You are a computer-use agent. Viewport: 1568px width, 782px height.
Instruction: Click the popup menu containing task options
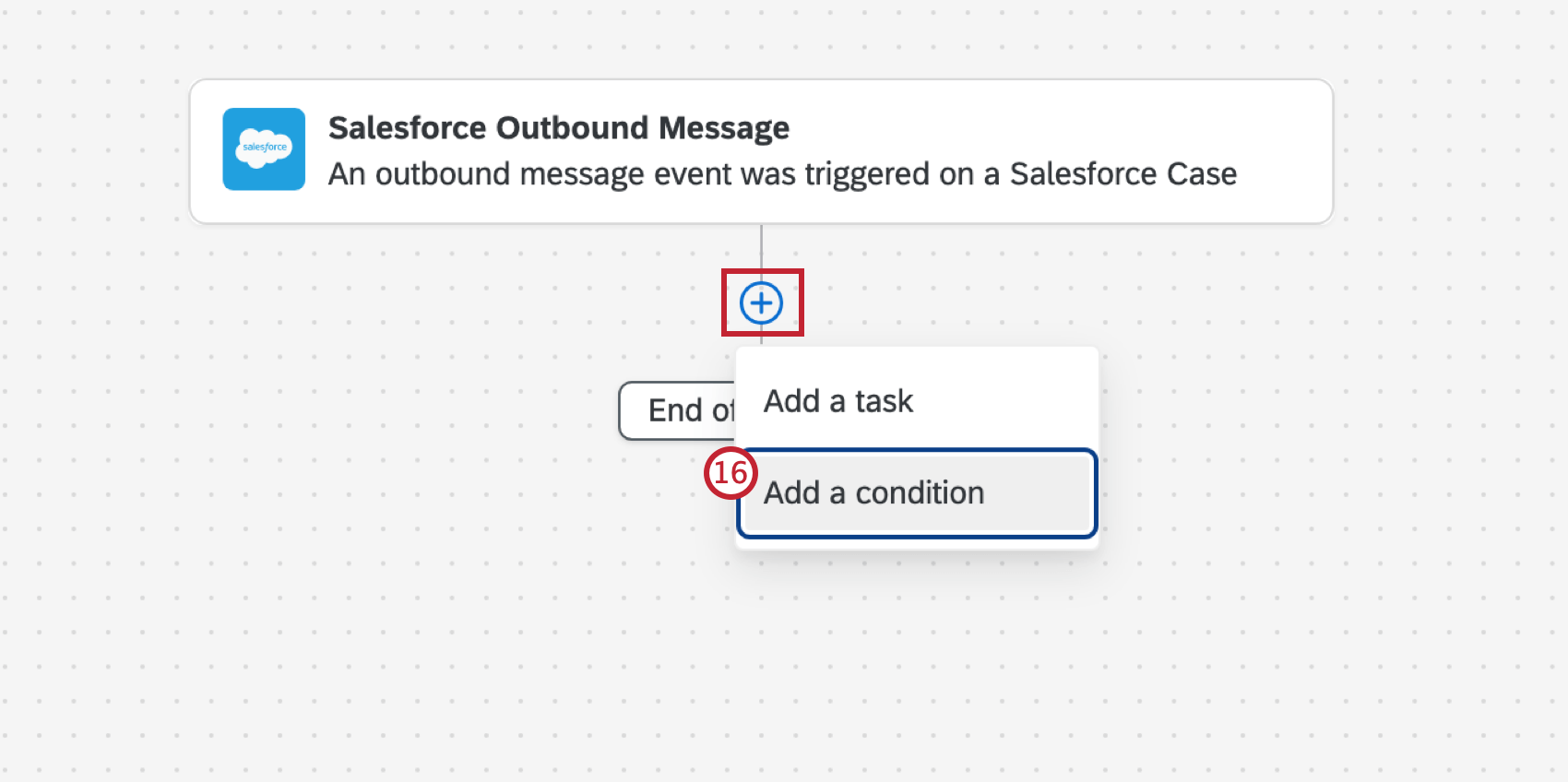(916, 447)
